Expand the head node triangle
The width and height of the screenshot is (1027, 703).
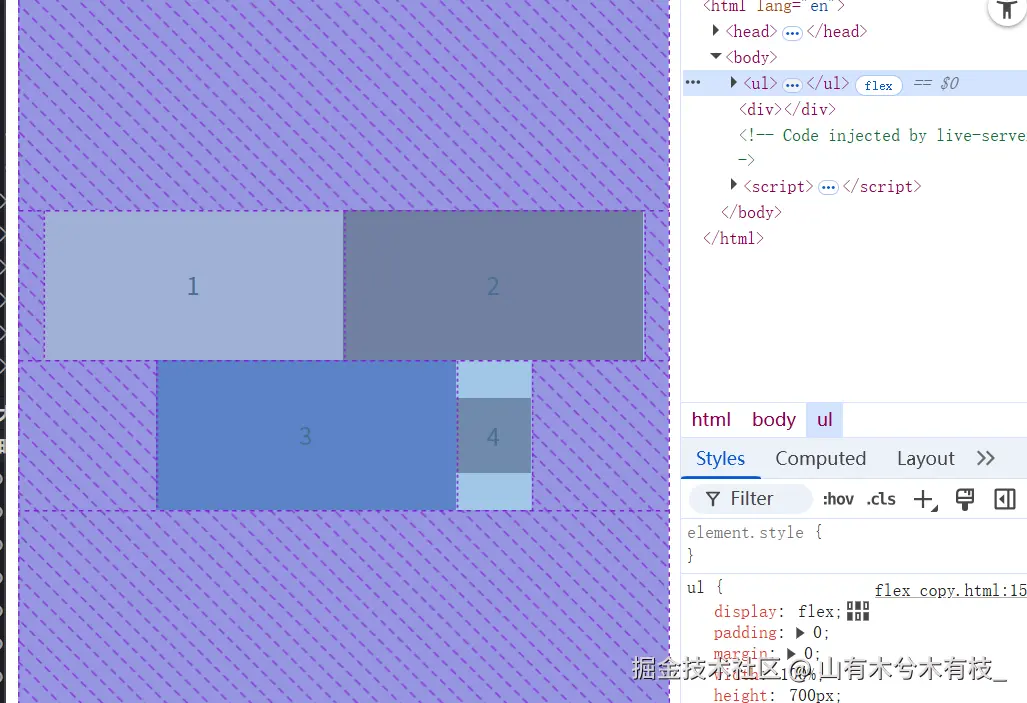click(x=716, y=30)
